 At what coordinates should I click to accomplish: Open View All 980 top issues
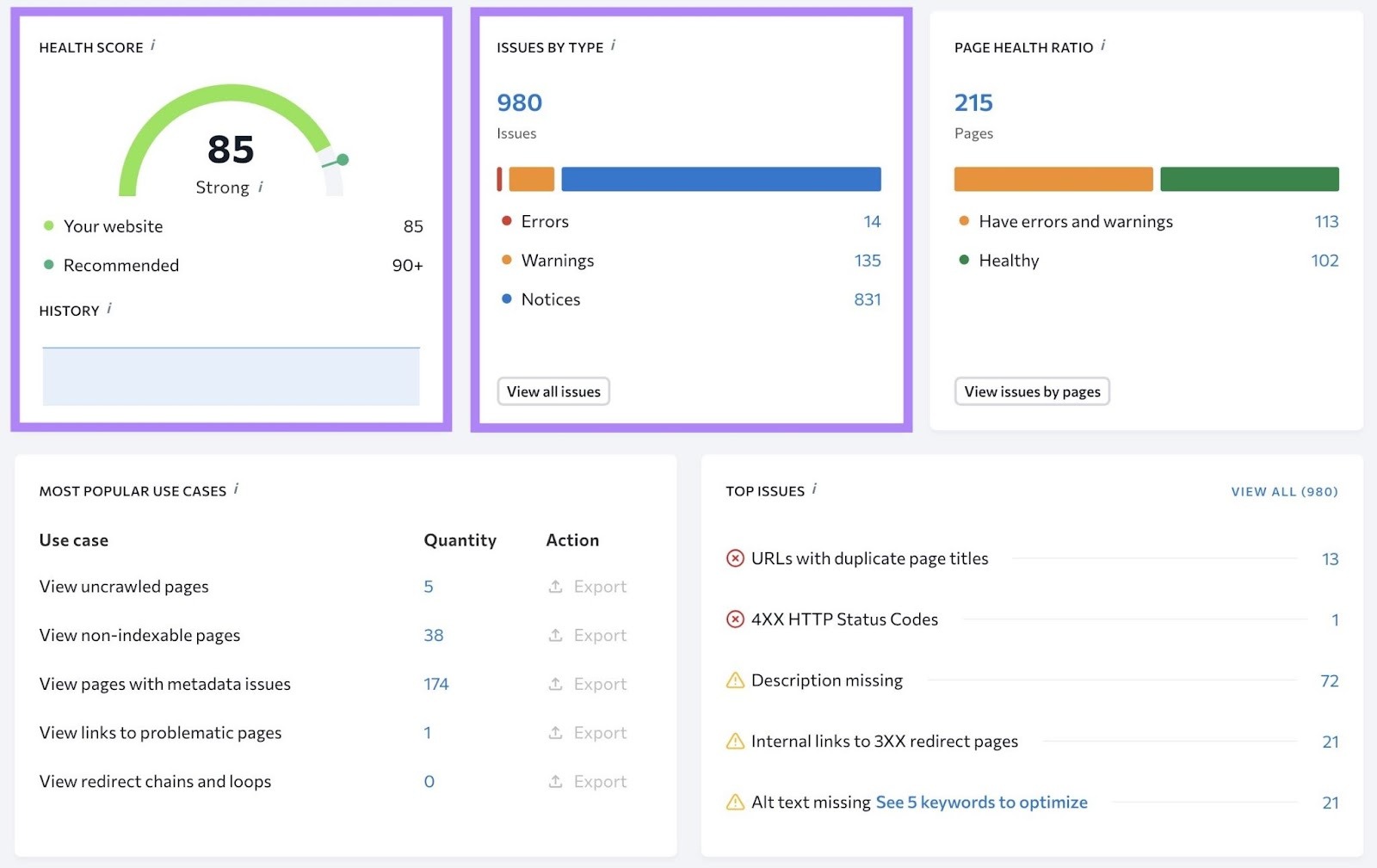coord(1283,491)
